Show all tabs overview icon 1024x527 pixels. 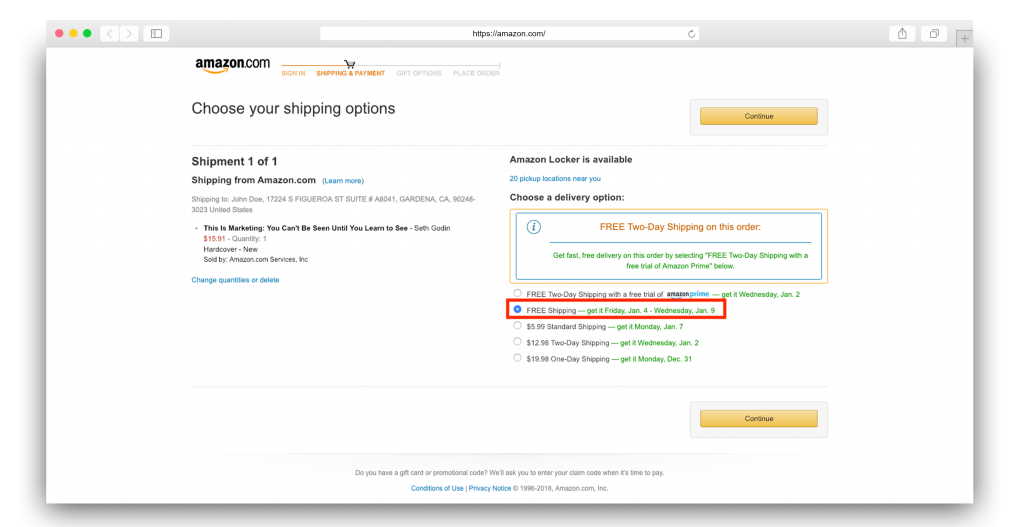point(934,33)
